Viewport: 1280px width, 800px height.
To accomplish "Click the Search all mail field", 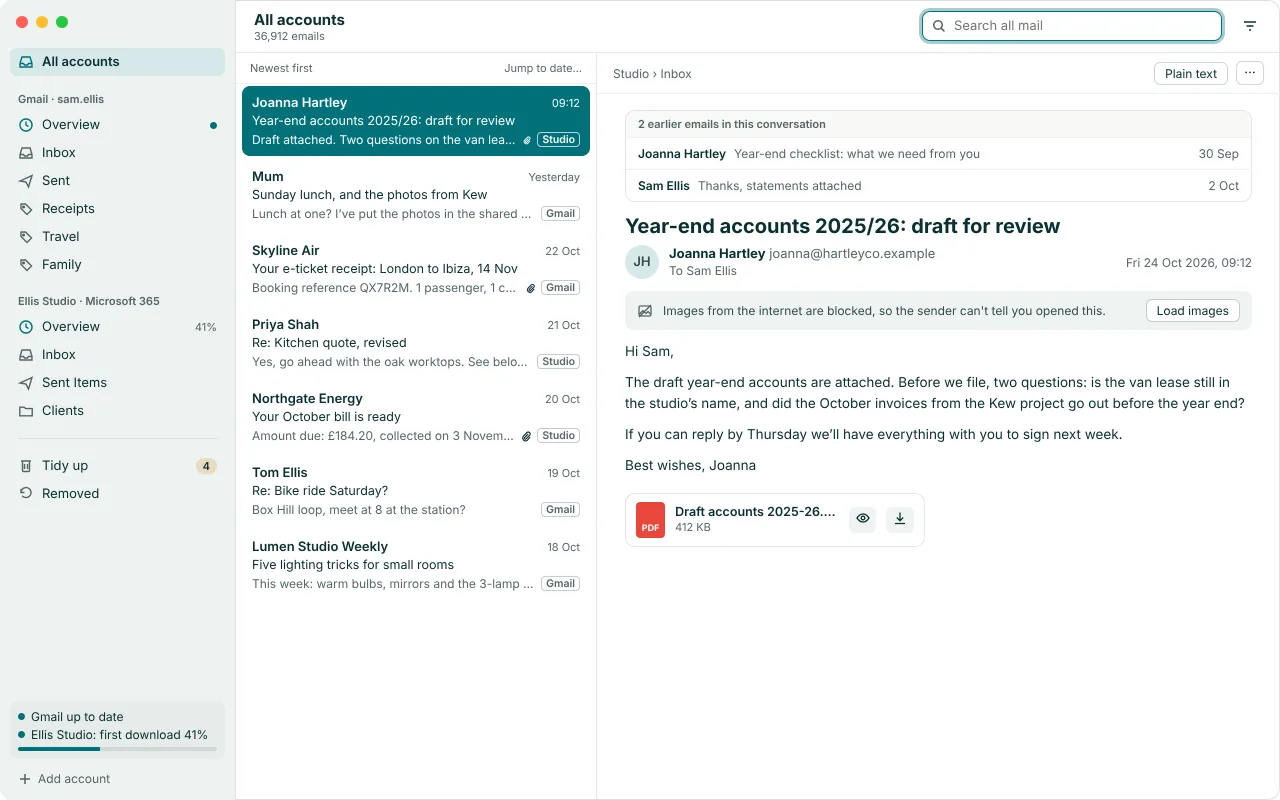I will (1072, 26).
